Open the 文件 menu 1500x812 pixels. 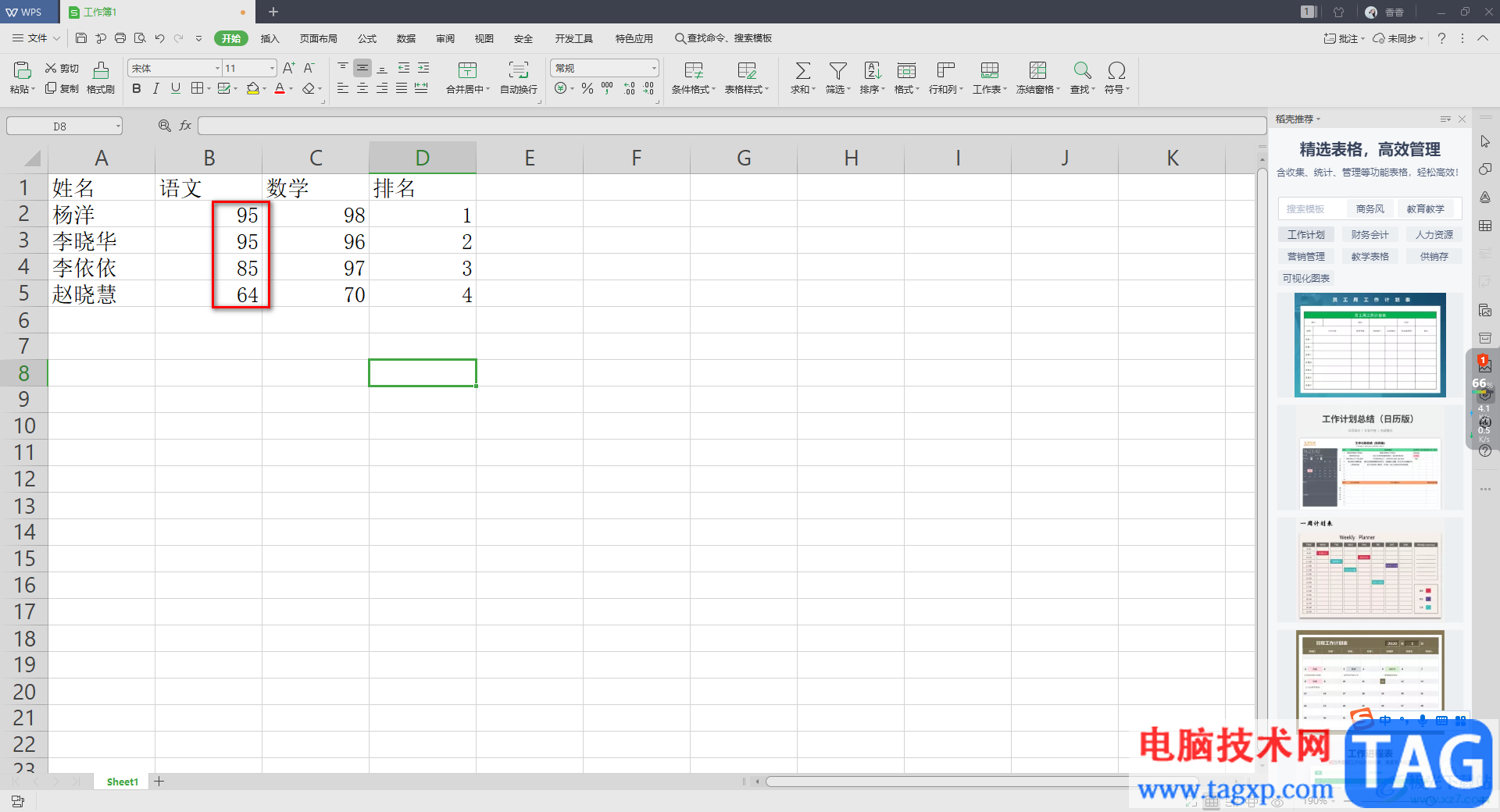coord(36,38)
